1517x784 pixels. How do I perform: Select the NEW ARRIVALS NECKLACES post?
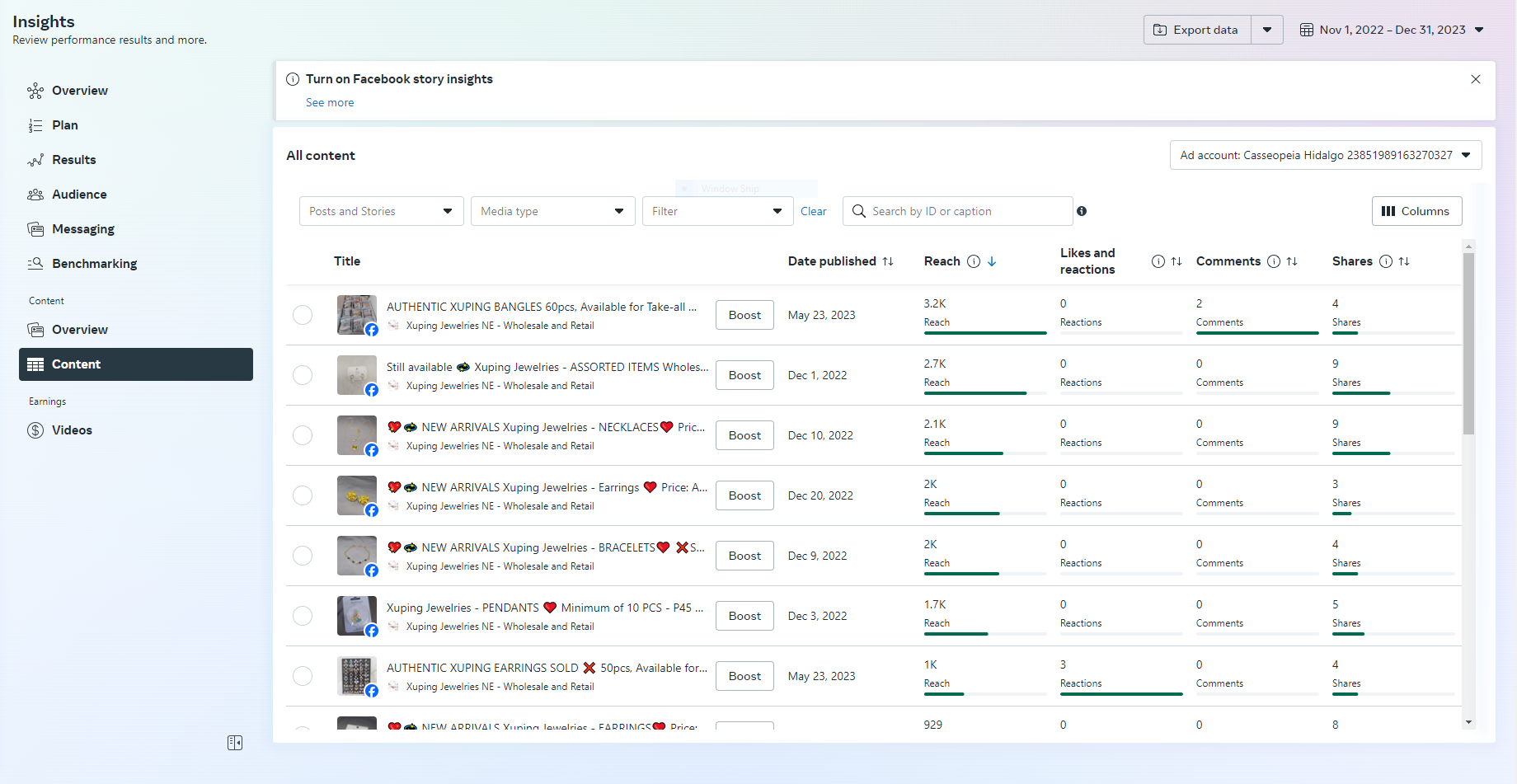(303, 435)
